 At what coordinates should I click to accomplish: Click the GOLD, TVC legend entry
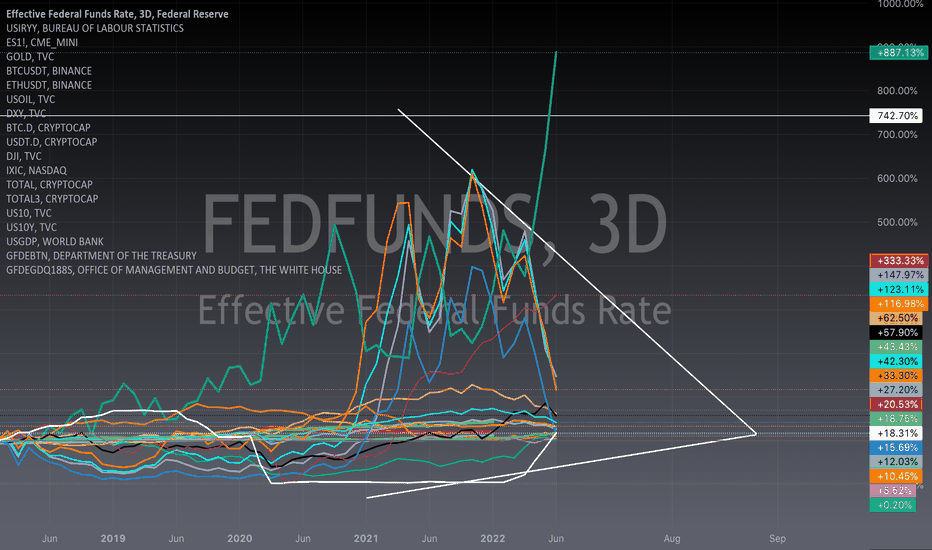(x=30, y=56)
